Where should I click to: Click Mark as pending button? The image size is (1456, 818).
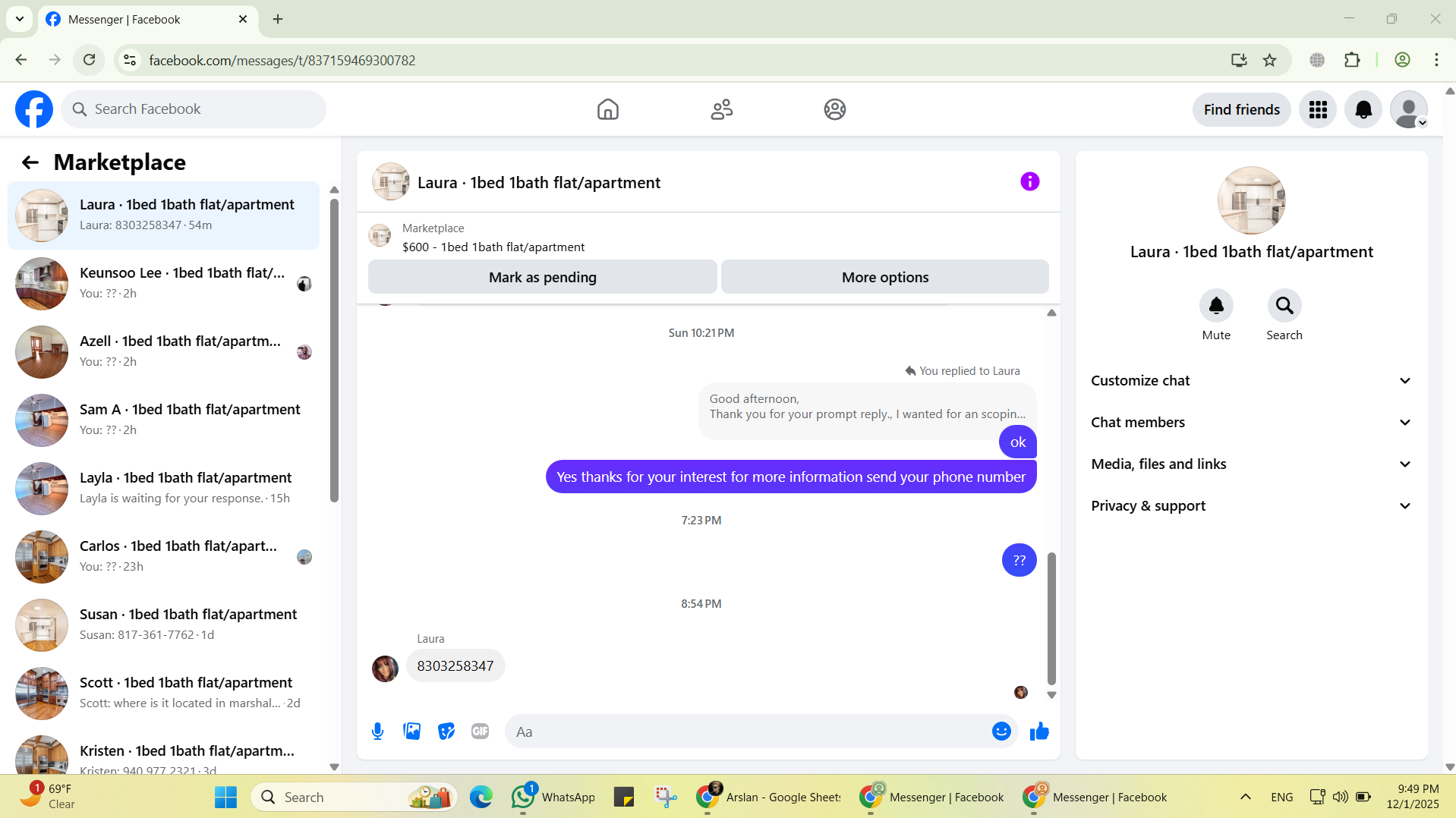[543, 277]
